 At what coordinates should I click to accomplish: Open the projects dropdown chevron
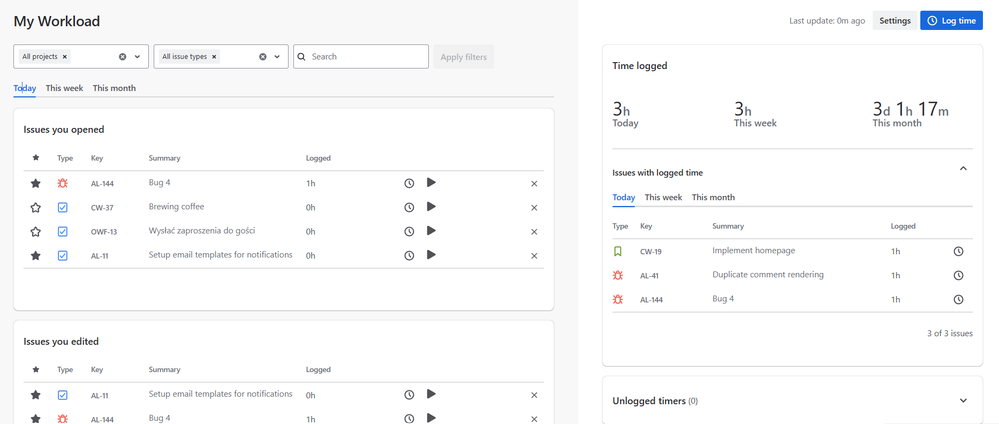(137, 57)
